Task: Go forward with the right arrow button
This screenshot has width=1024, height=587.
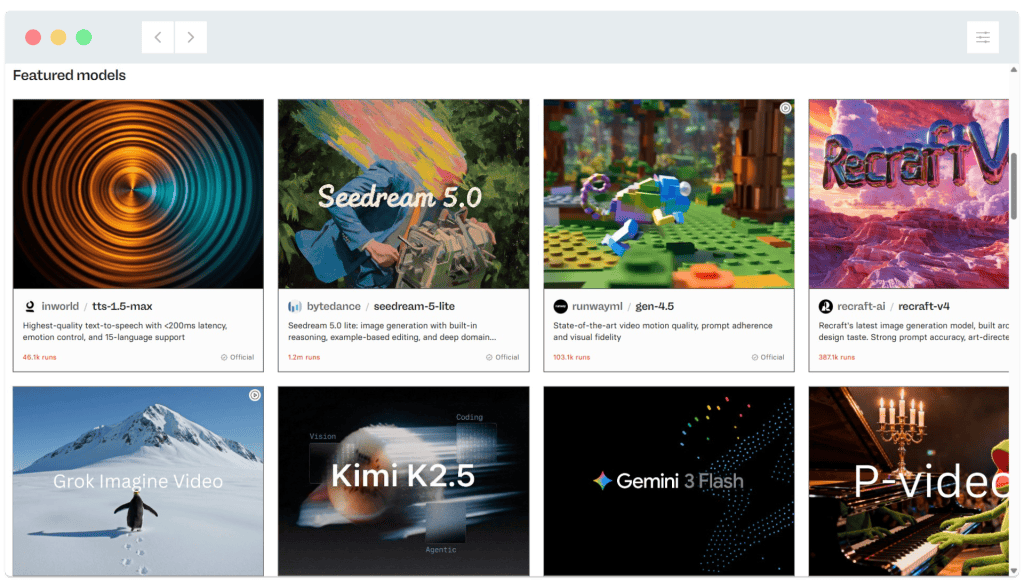Action: (191, 37)
